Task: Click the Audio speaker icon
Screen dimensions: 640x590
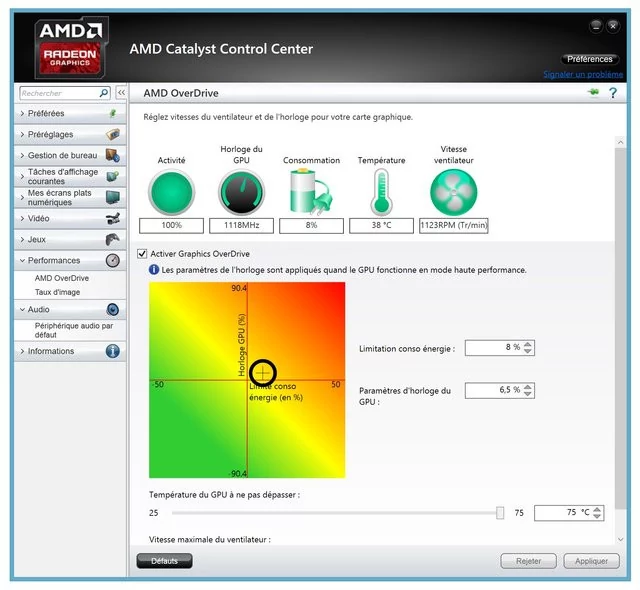Action: click(113, 309)
